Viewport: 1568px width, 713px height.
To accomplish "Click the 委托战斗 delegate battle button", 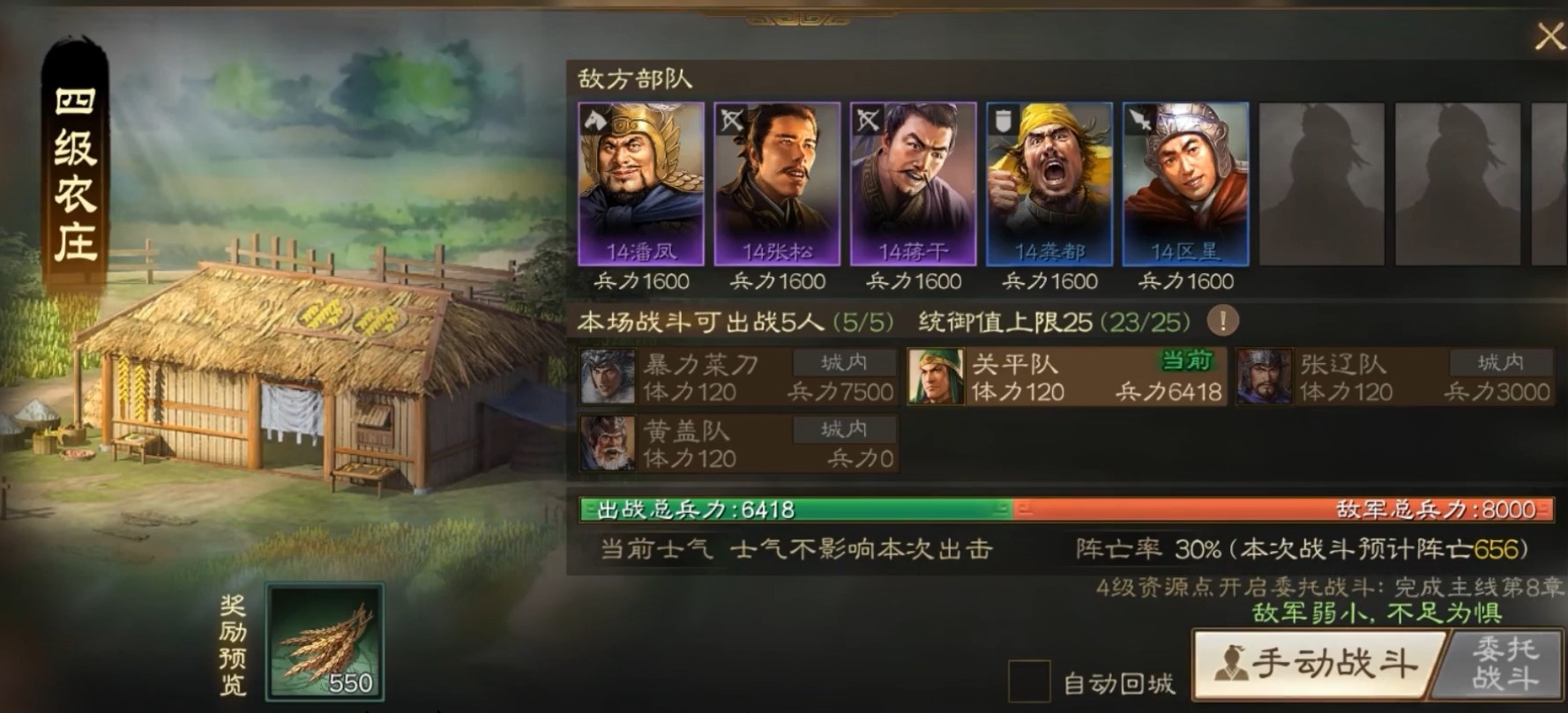I will pos(1503,664).
